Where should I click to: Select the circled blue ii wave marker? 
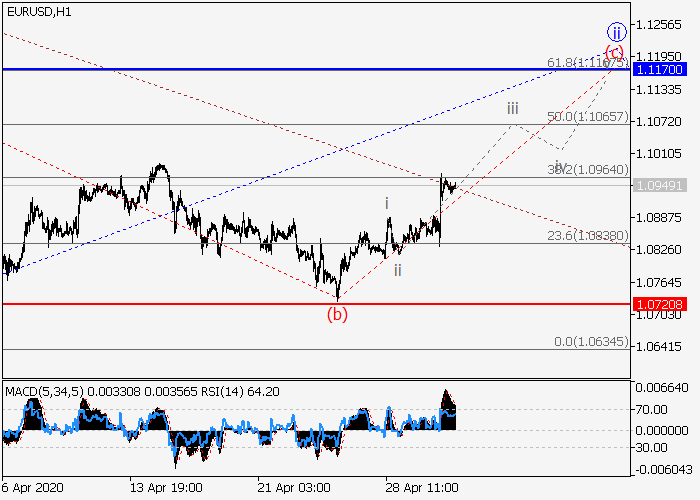click(616, 33)
